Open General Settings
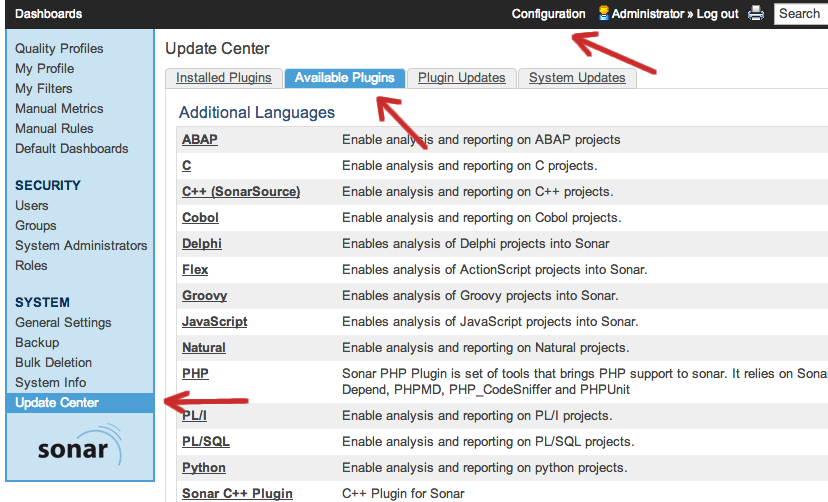Screen dimensions: 828x502 coord(63,323)
